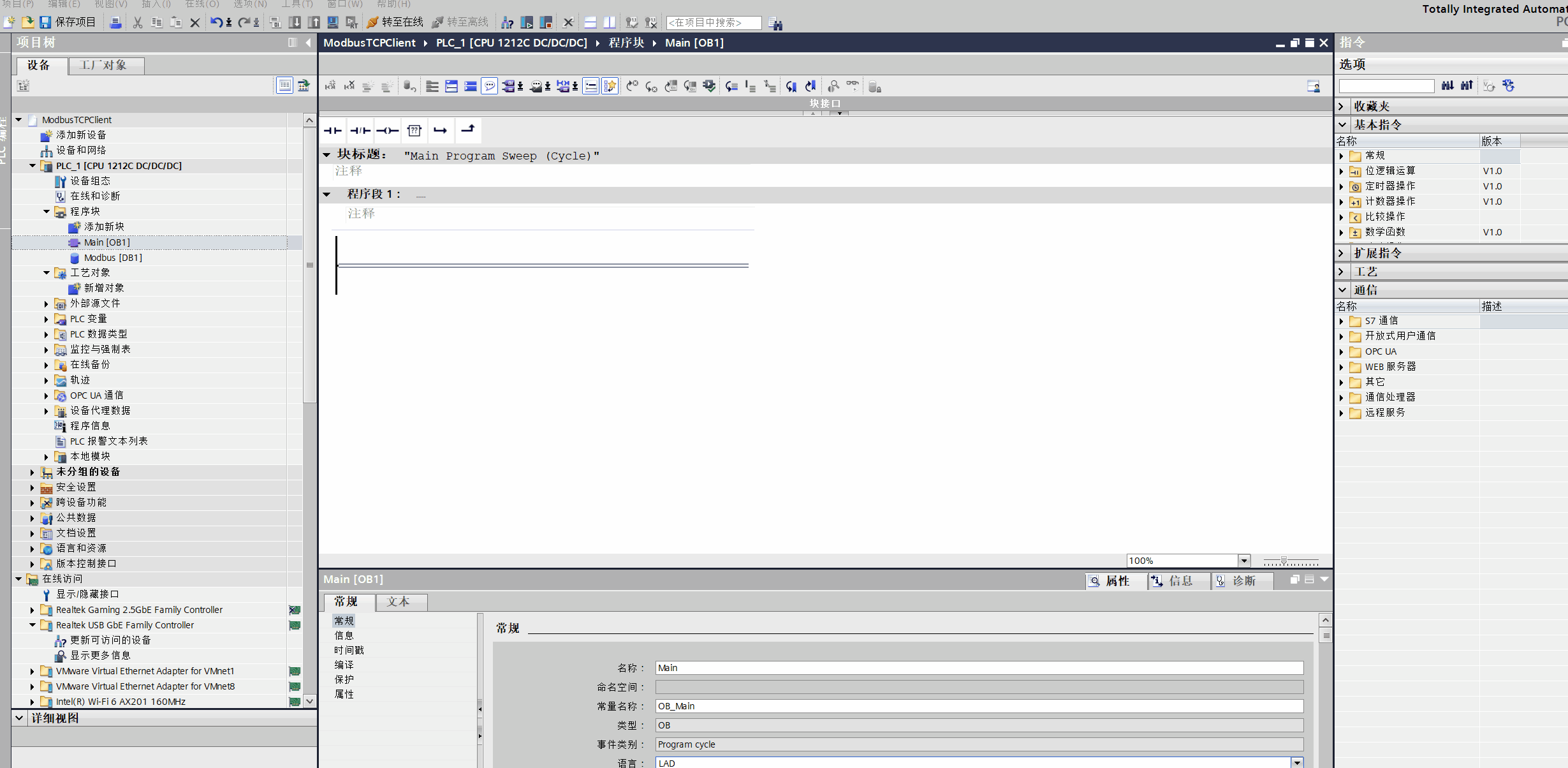Open the 信息 inspector tab
Screen dimensions: 1568x768
1178,580
